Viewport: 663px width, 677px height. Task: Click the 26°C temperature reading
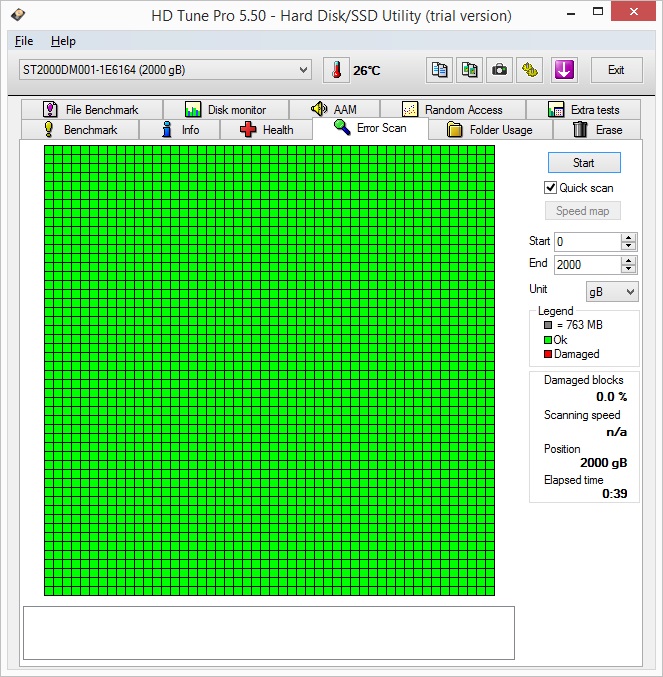[366, 70]
